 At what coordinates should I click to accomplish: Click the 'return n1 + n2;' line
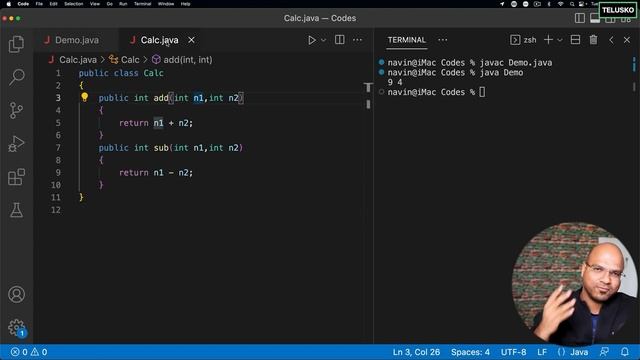coord(156,123)
